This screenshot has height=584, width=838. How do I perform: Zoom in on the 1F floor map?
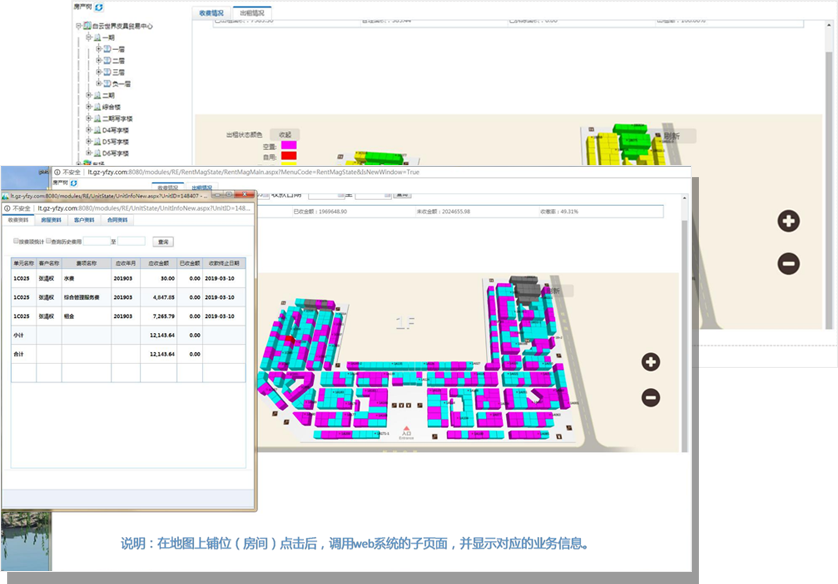click(x=650, y=362)
